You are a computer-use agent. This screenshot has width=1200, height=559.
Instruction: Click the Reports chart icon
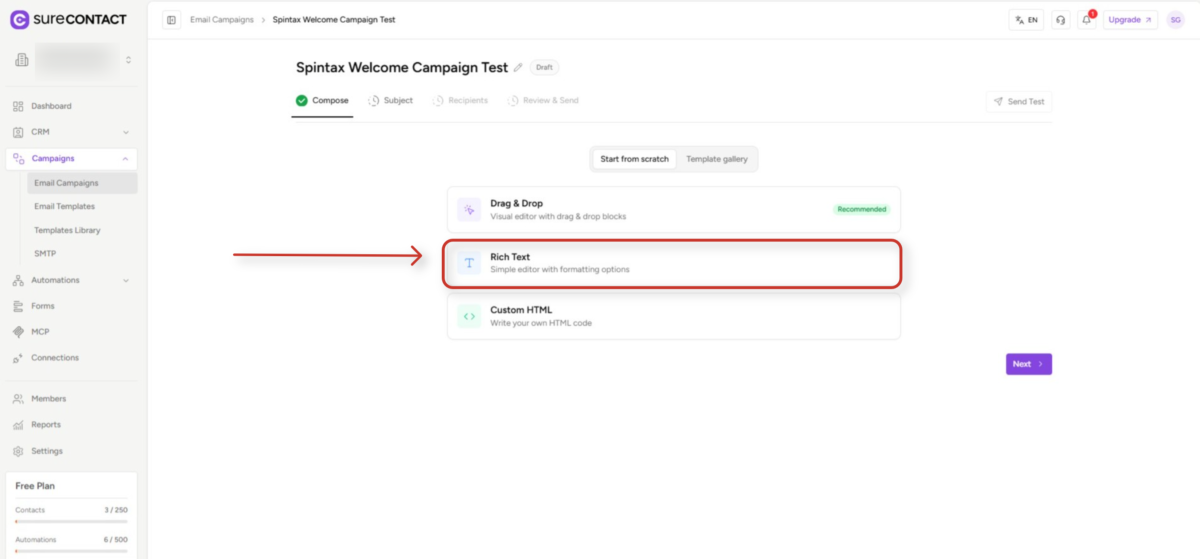pyautogui.click(x=18, y=425)
